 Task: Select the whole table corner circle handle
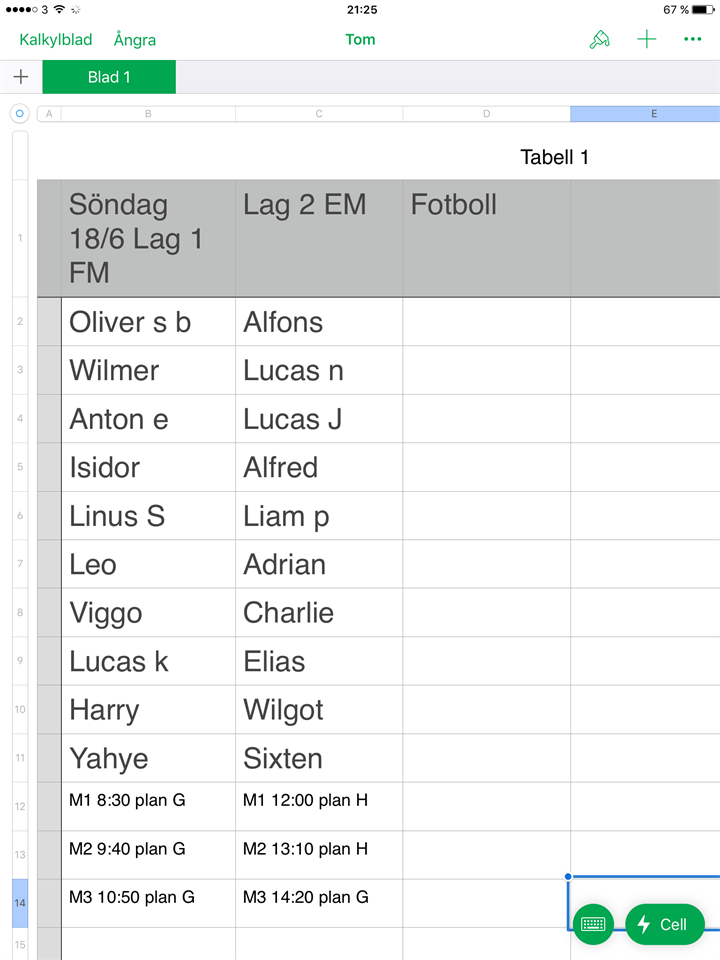[19, 114]
